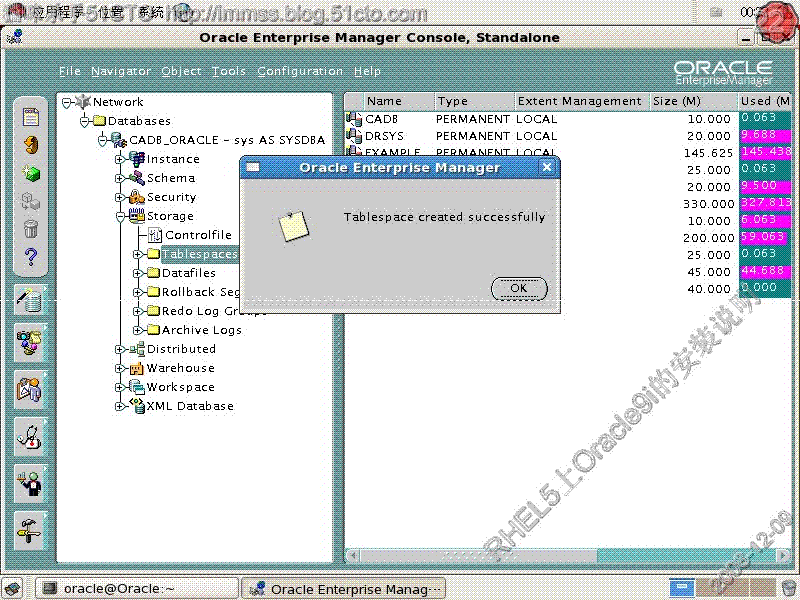Viewport: 800px width, 600px height.
Task: Select the DRSYS tablespace row
Action: click(x=568, y=136)
